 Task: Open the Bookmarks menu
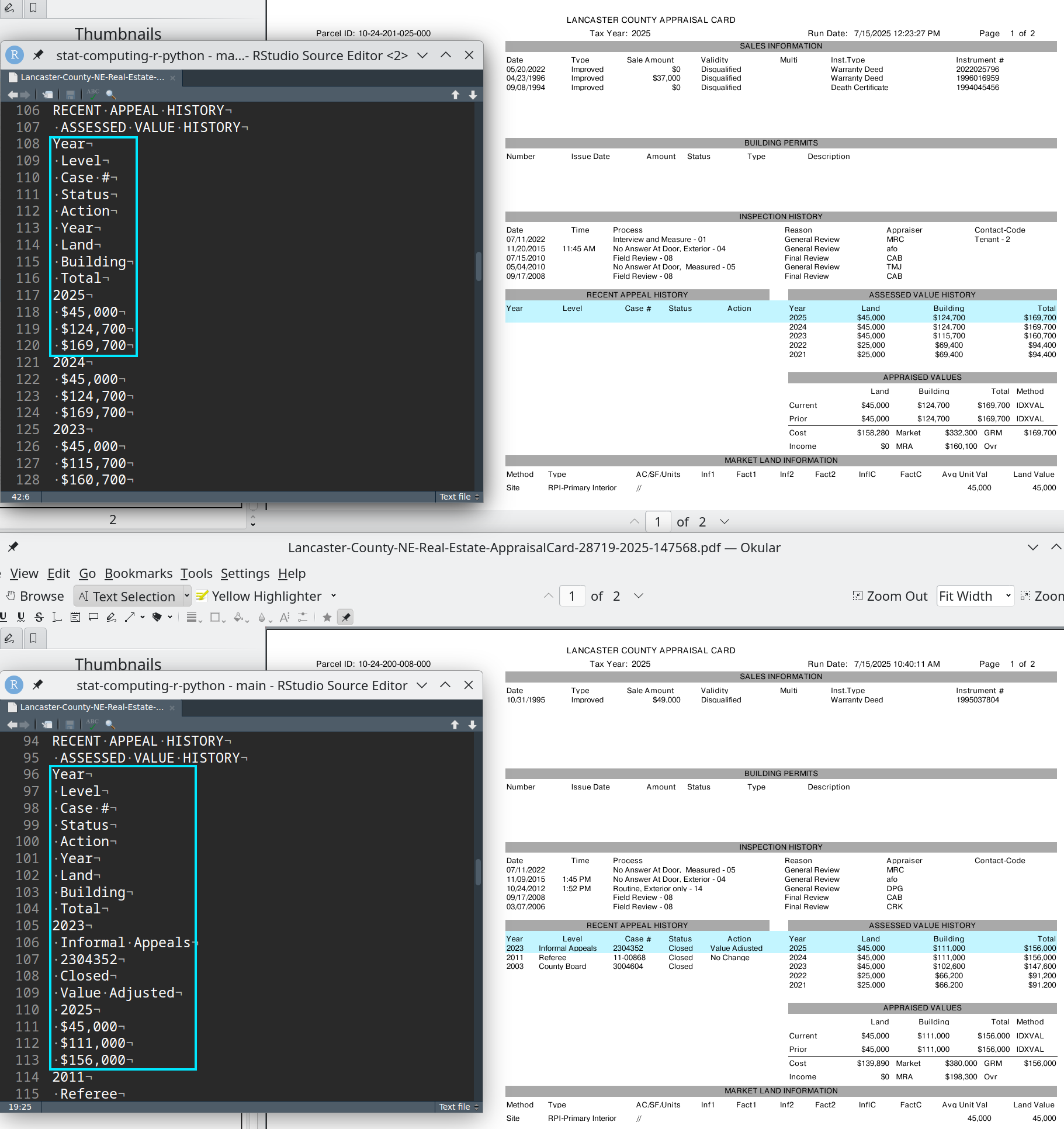[138, 573]
